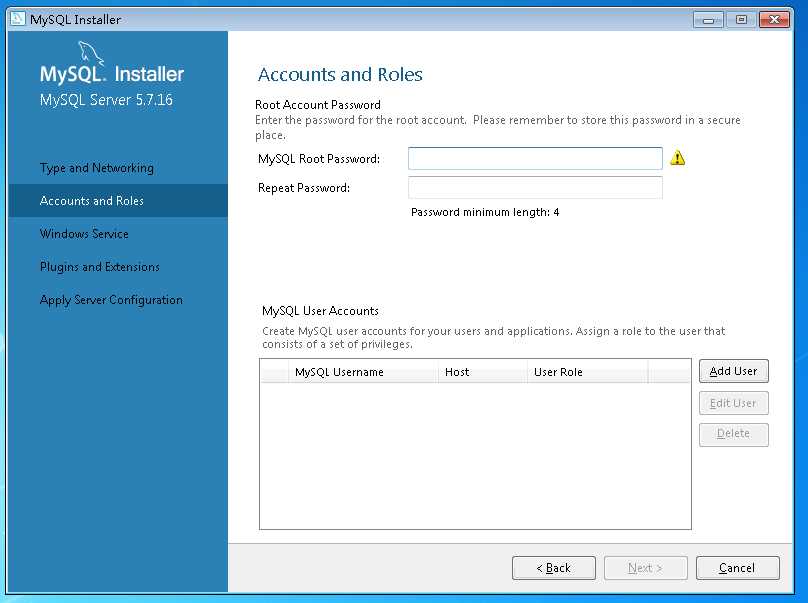The height and width of the screenshot is (603, 808).
Task: Click the MySQL Username column header
Action: 363,372
